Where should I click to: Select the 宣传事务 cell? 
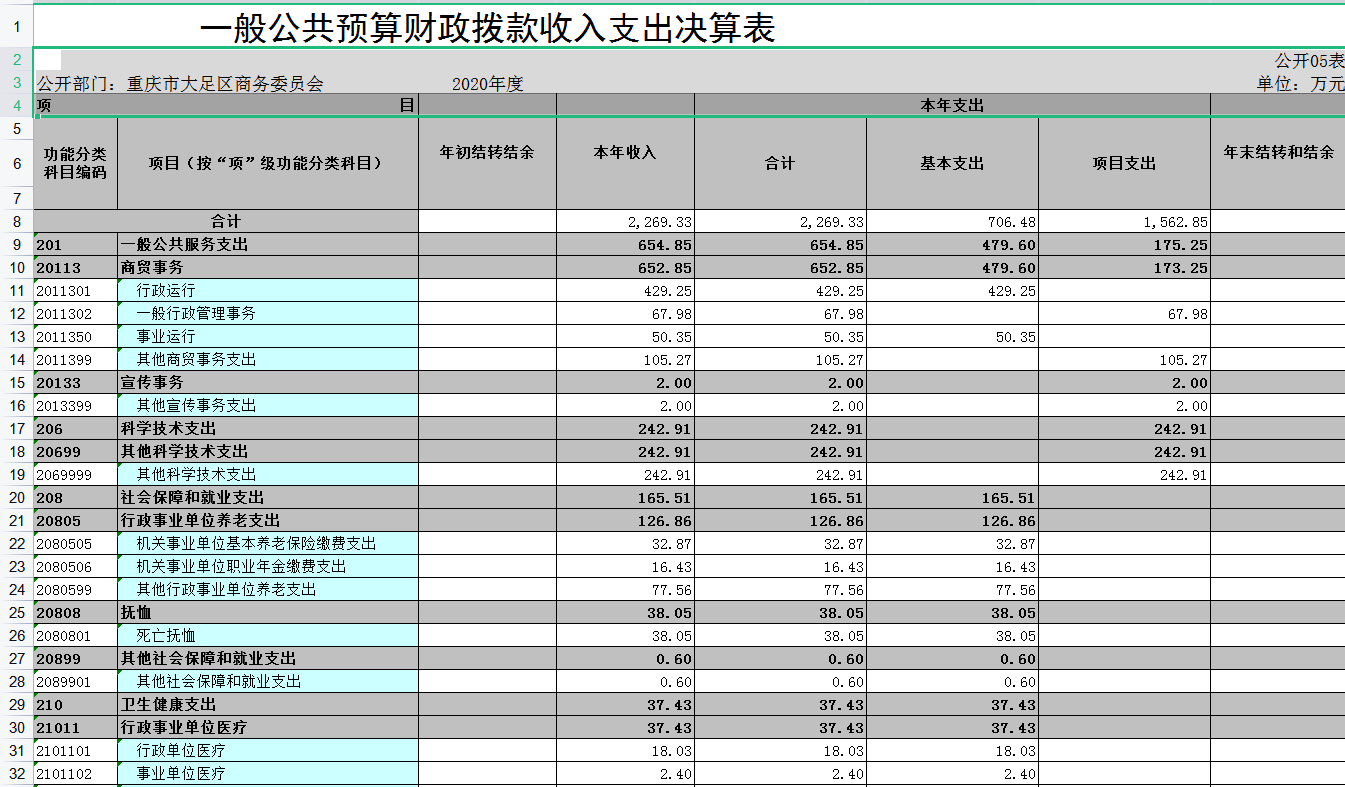[x=267, y=382]
